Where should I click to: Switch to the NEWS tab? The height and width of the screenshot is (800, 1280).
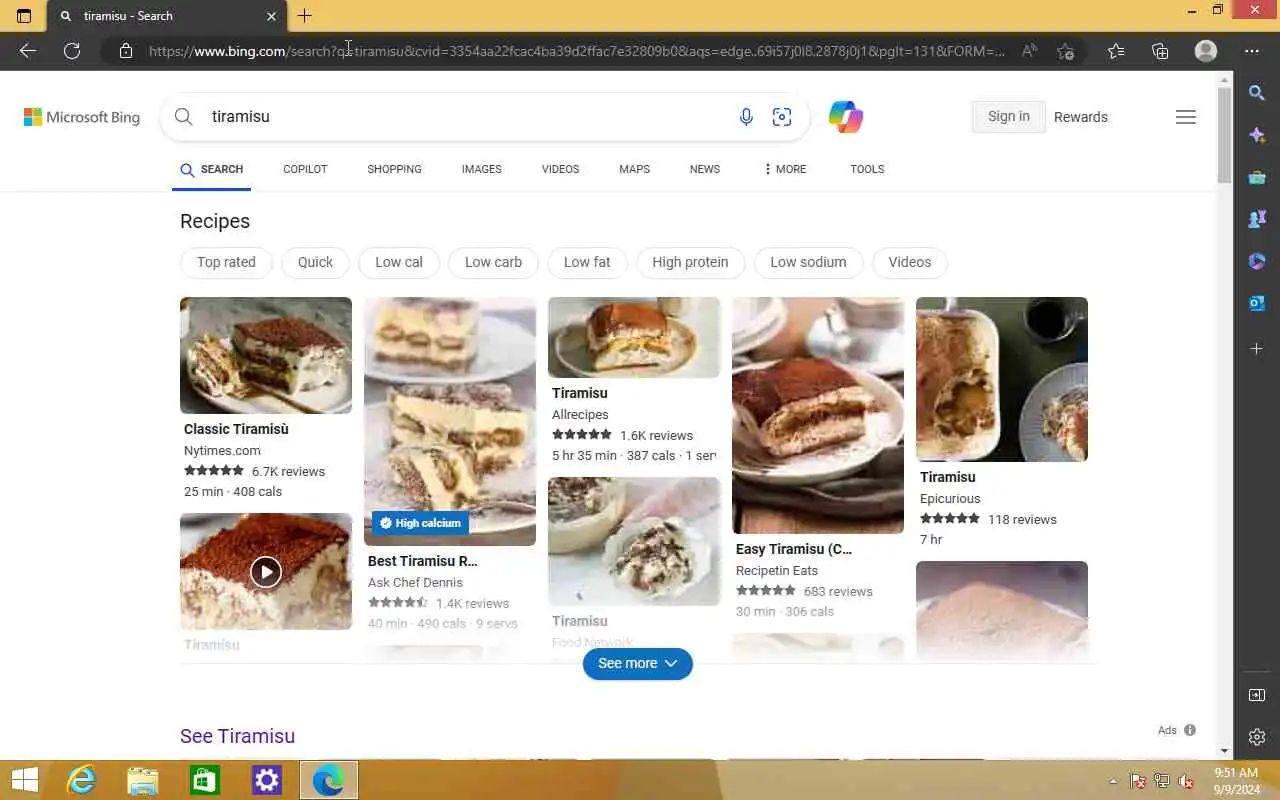pos(704,169)
